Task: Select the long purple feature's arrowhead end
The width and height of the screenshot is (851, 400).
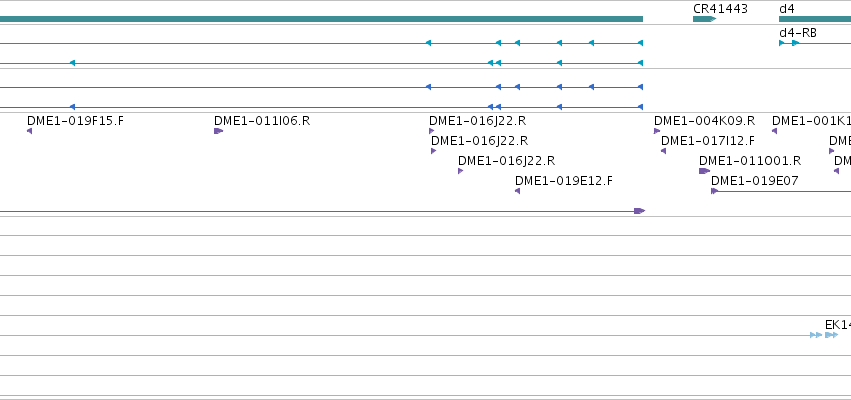Action: 639,211
